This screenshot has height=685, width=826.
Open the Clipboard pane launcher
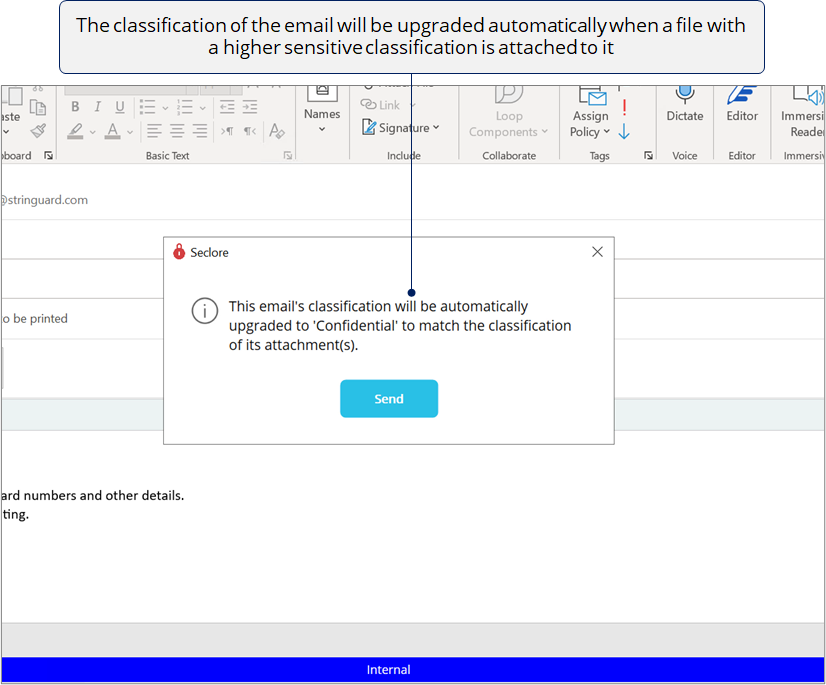tap(48, 155)
